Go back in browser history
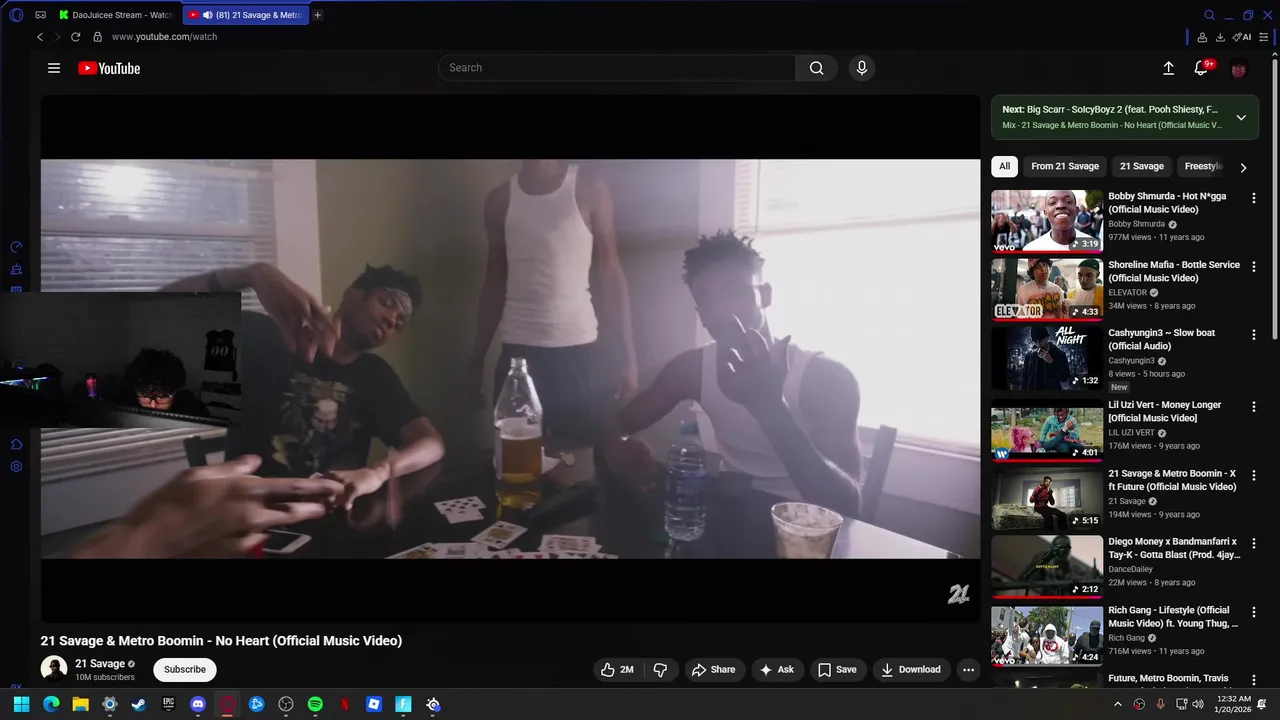1280x720 pixels. click(40, 37)
